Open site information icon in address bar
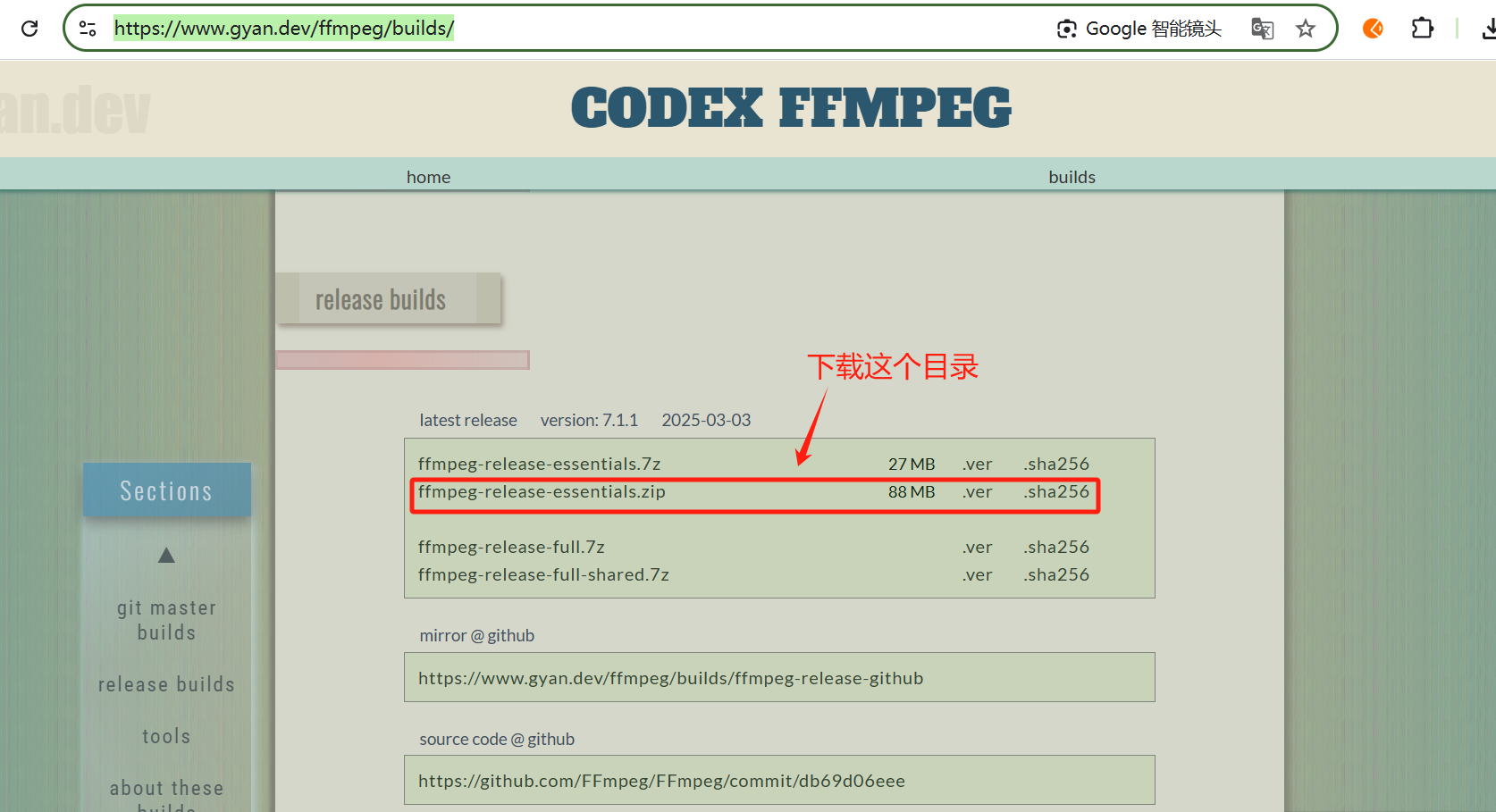Viewport: 1496px width, 812px height. [88, 29]
